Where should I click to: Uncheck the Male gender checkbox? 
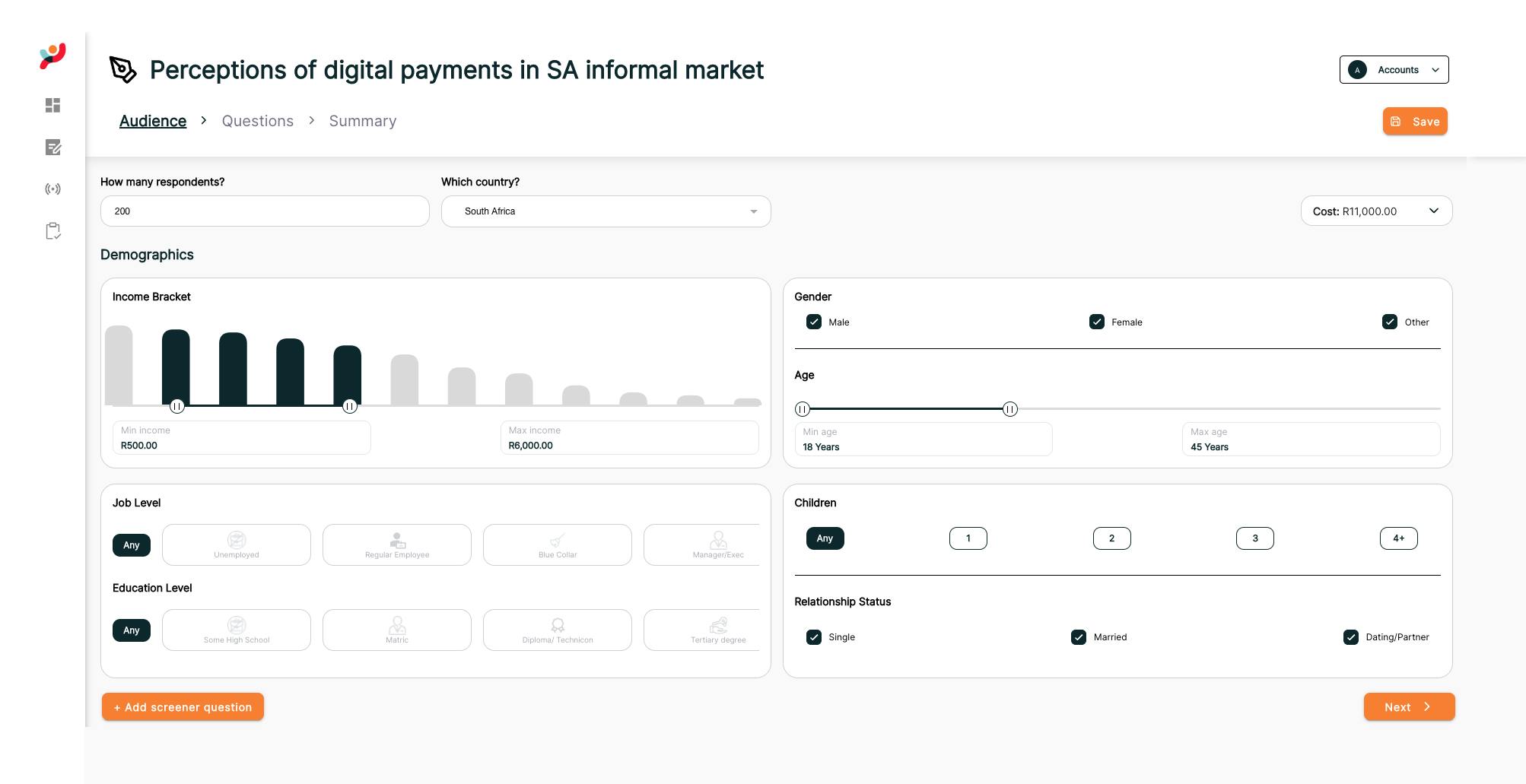(814, 322)
